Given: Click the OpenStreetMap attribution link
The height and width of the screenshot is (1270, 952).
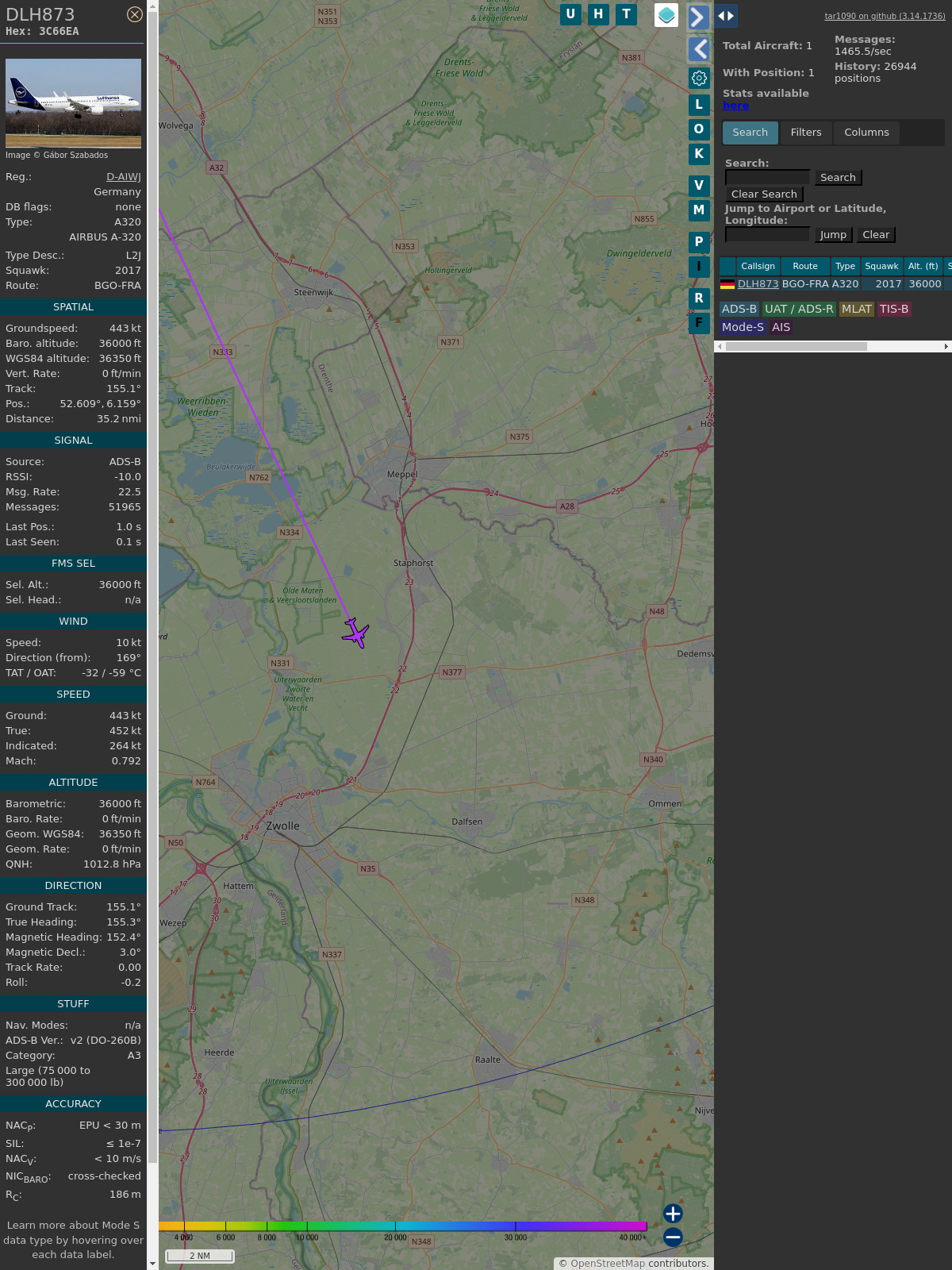Looking at the screenshot, I should coord(608,1264).
